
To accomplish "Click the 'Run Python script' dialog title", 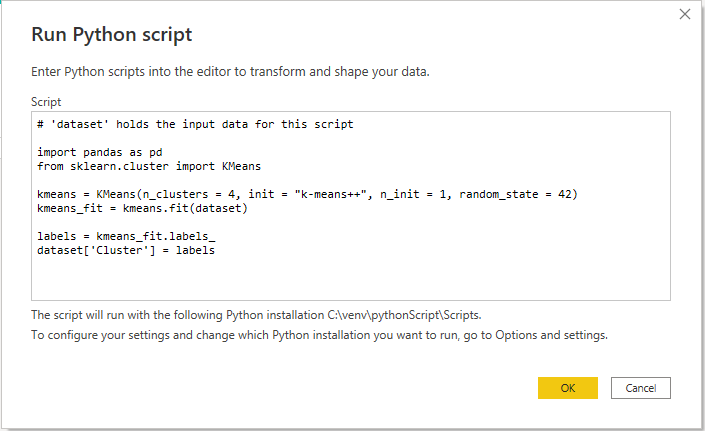I will (112, 35).
